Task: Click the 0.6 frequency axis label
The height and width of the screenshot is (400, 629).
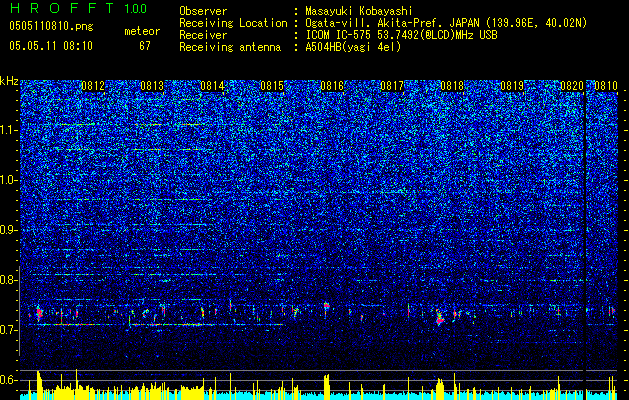Action: pos(9,380)
